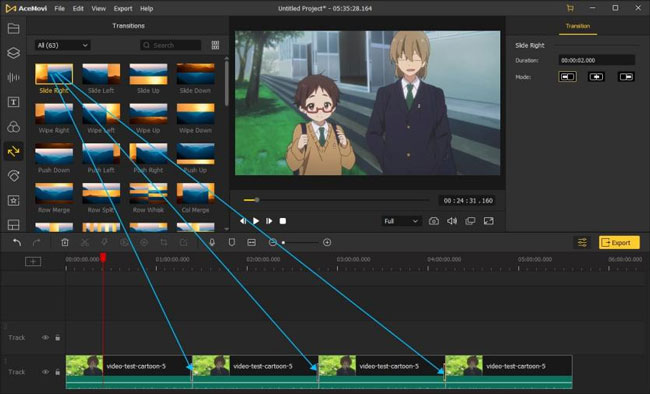Open the Text panel in sidebar
650x394 pixels.
[13, 102]
